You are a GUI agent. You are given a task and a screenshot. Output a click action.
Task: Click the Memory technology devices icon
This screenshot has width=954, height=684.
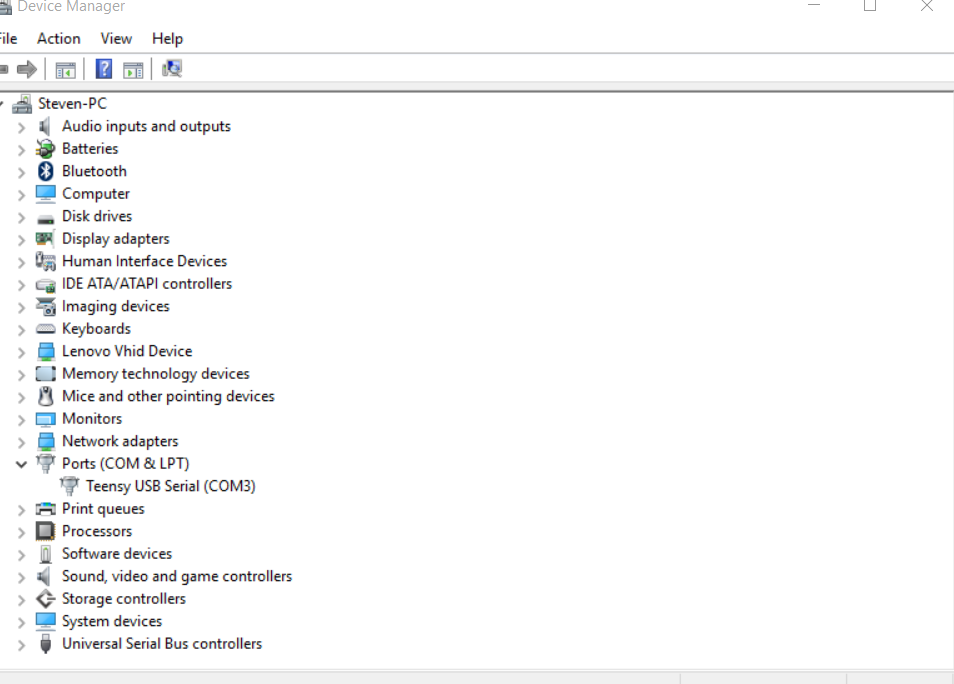pyautogui.click(x=46, y=374)
